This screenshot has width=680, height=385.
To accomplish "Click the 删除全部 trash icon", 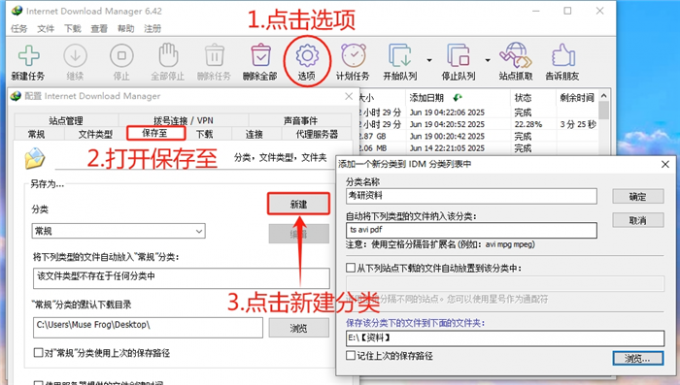I will coord(260,56).
